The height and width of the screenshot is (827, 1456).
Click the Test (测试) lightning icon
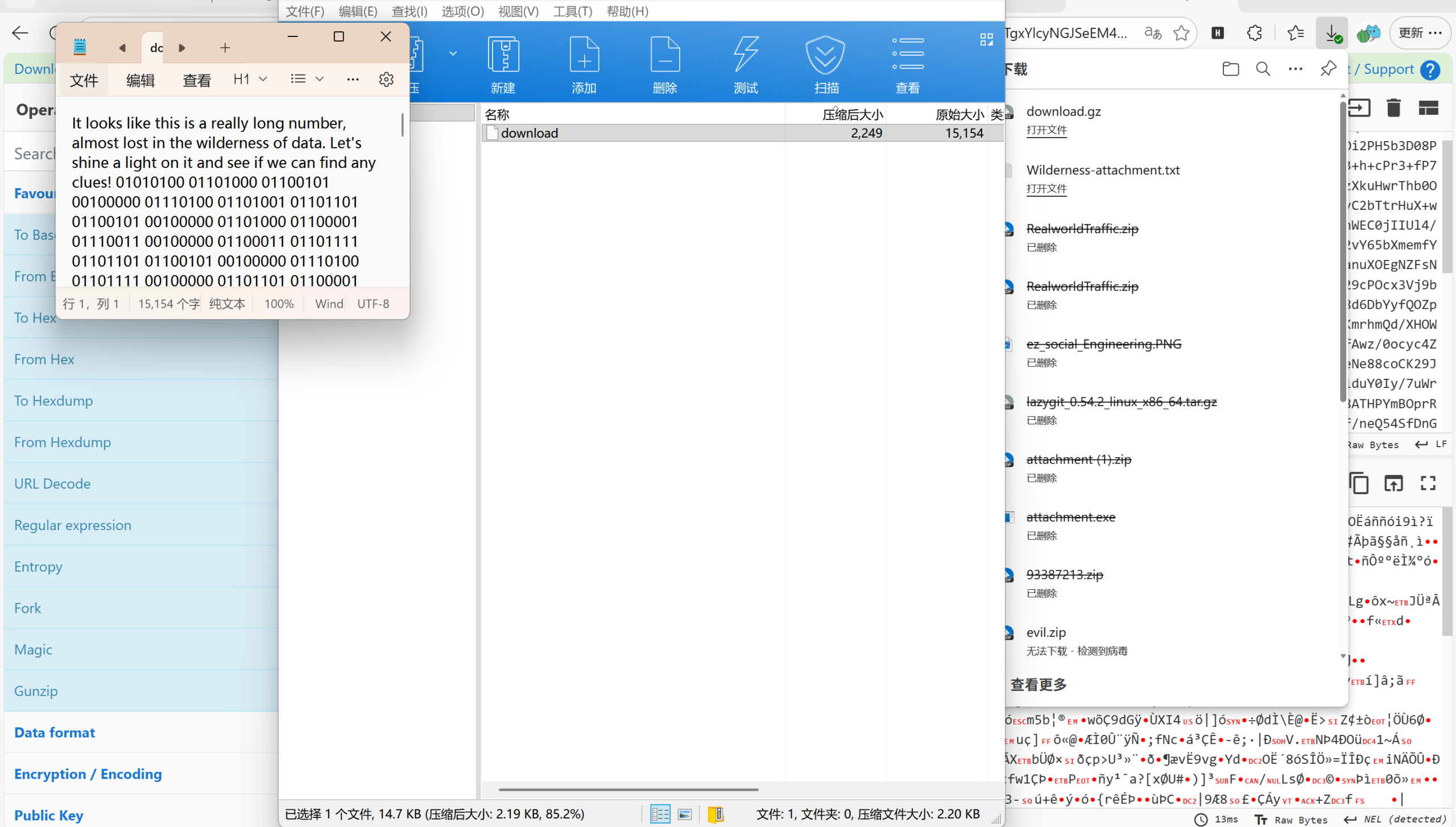pos(746,55)
